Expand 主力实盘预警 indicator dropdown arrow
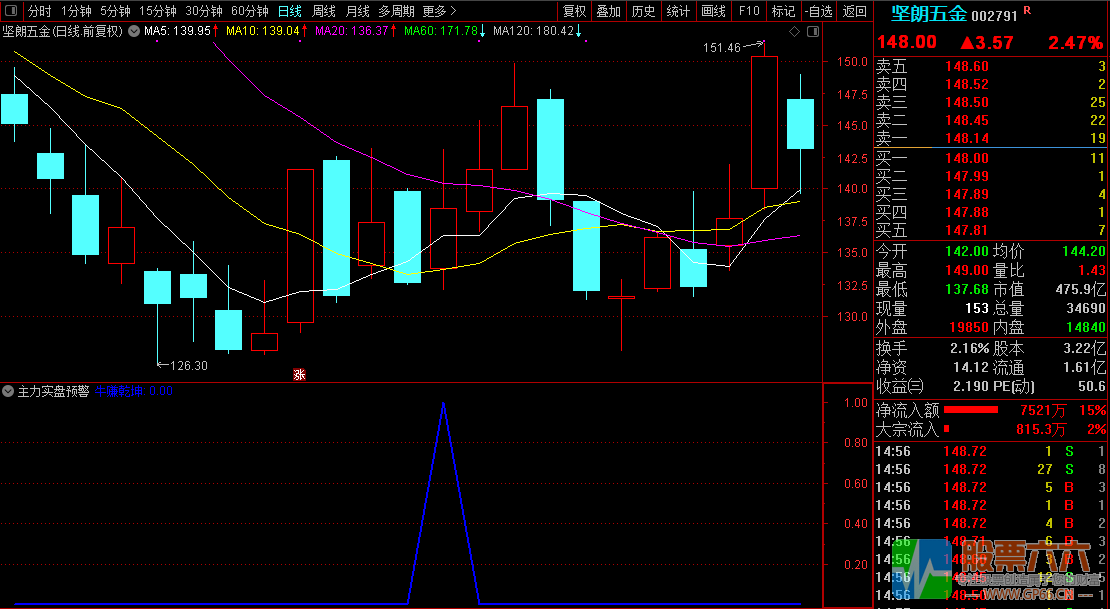The image size is (1110, 609). [9, 391]
